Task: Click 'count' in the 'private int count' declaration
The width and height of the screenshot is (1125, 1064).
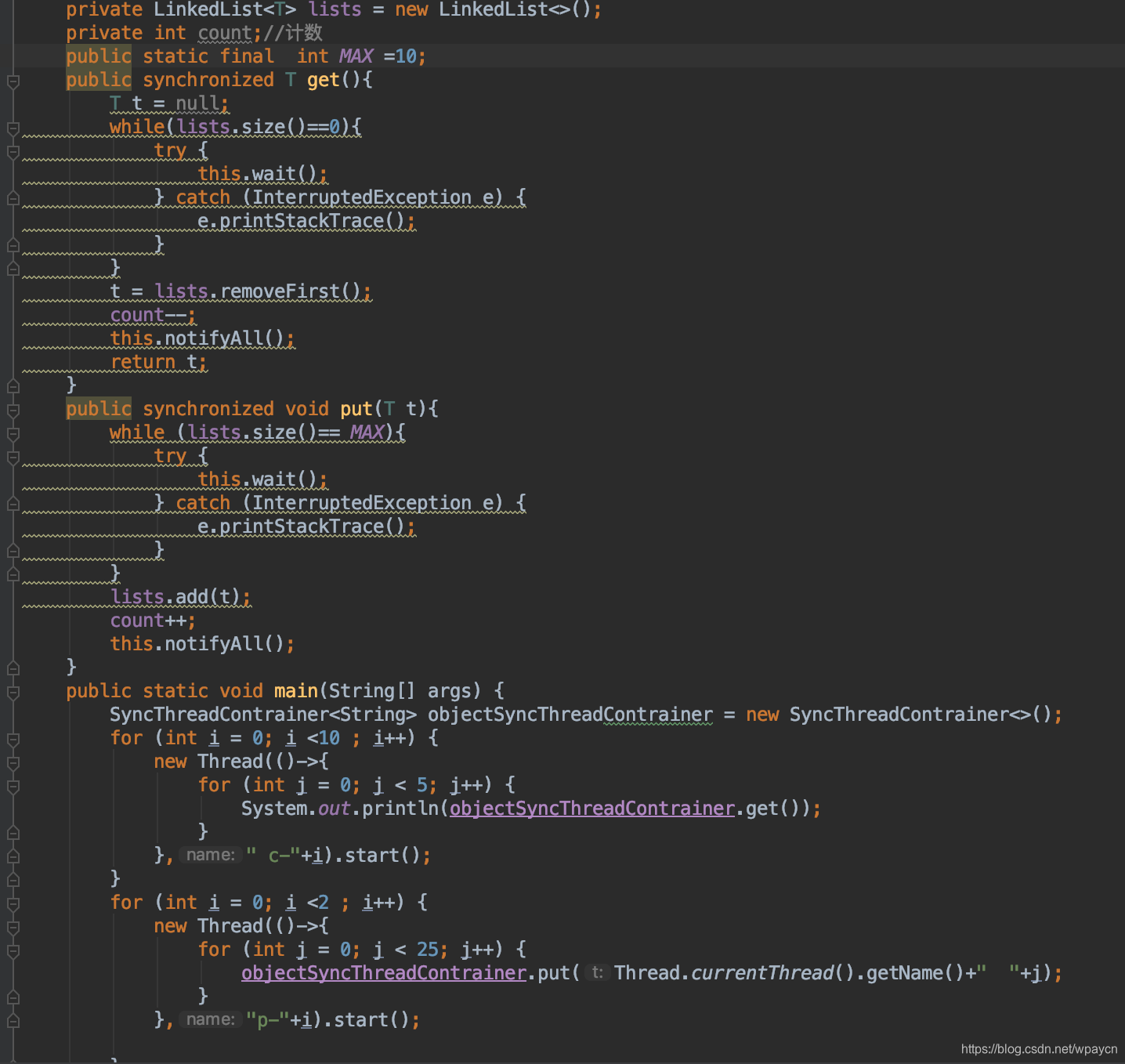Action: (225, 33)
